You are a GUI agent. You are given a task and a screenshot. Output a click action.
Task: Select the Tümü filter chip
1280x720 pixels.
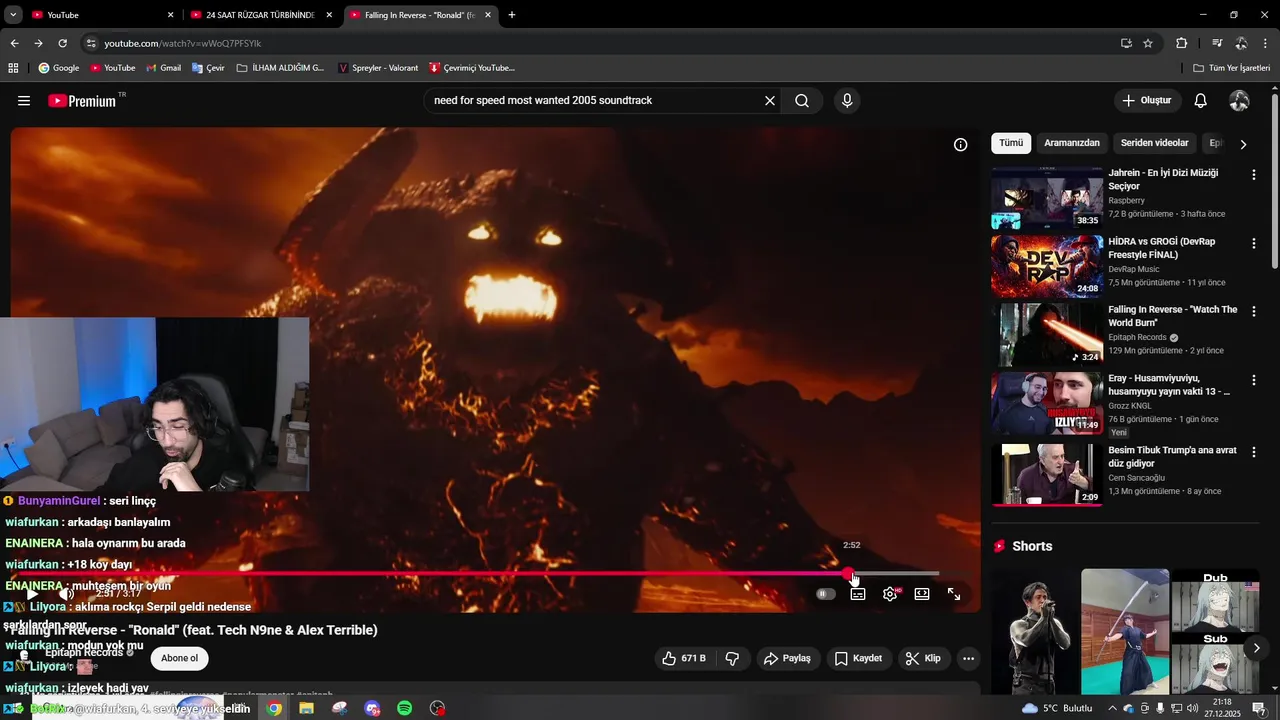click(x=1011, y=143)
